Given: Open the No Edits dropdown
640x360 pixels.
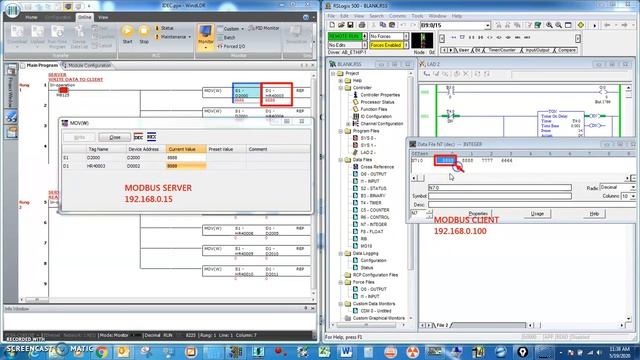Looking at the screenshot, I should (x=364, y=45).
